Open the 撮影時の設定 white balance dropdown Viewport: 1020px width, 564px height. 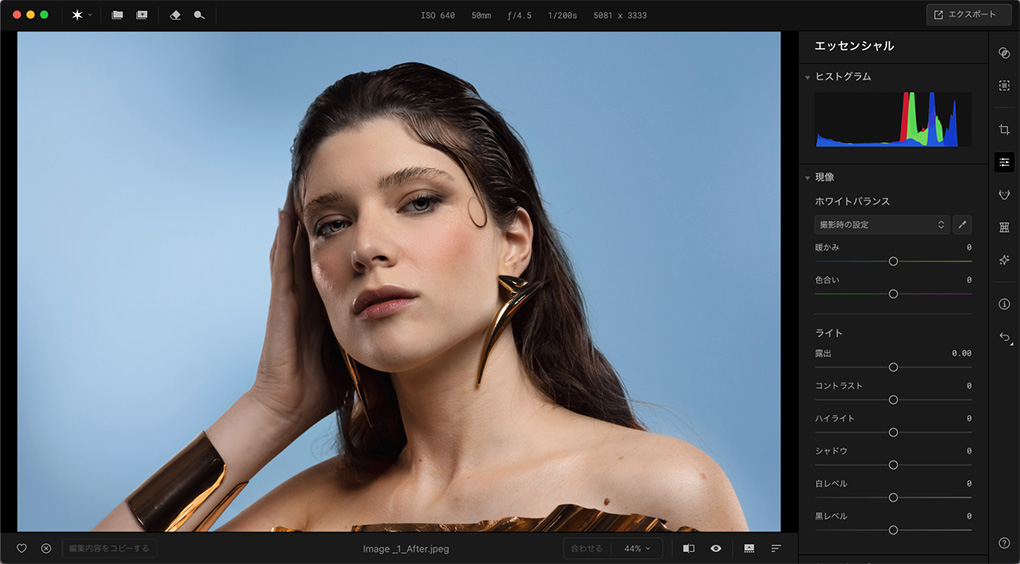pos(882,224)
